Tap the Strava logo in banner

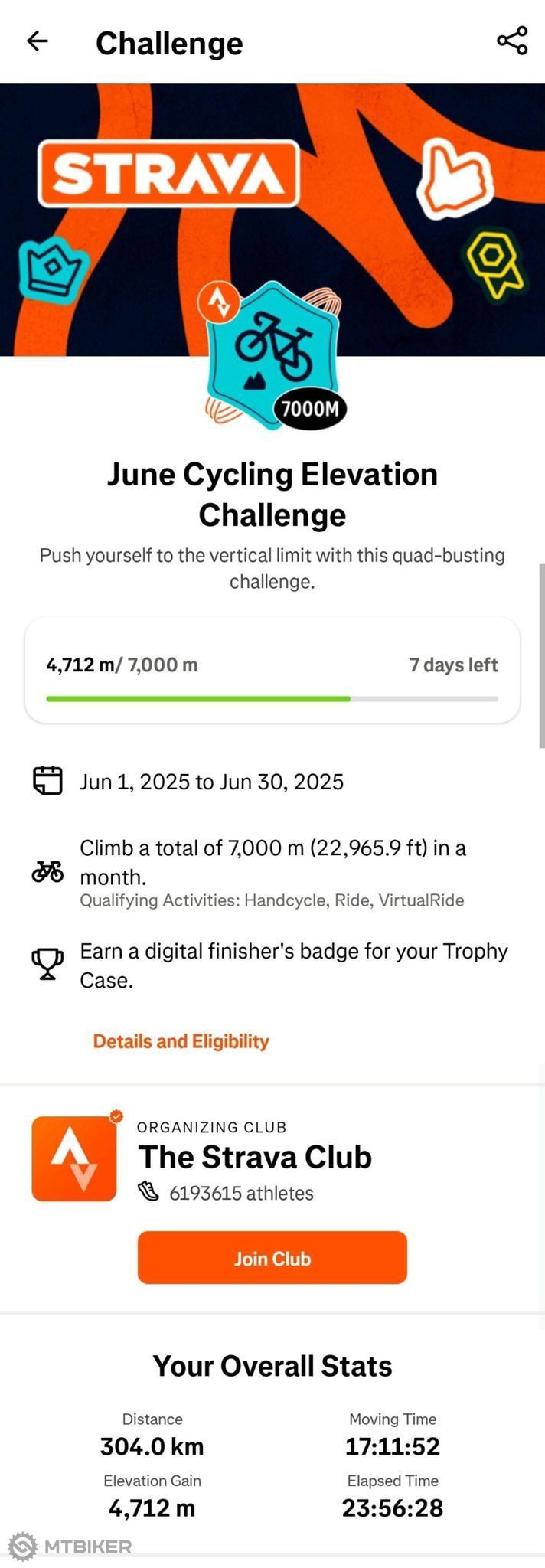tap(168, 174)
